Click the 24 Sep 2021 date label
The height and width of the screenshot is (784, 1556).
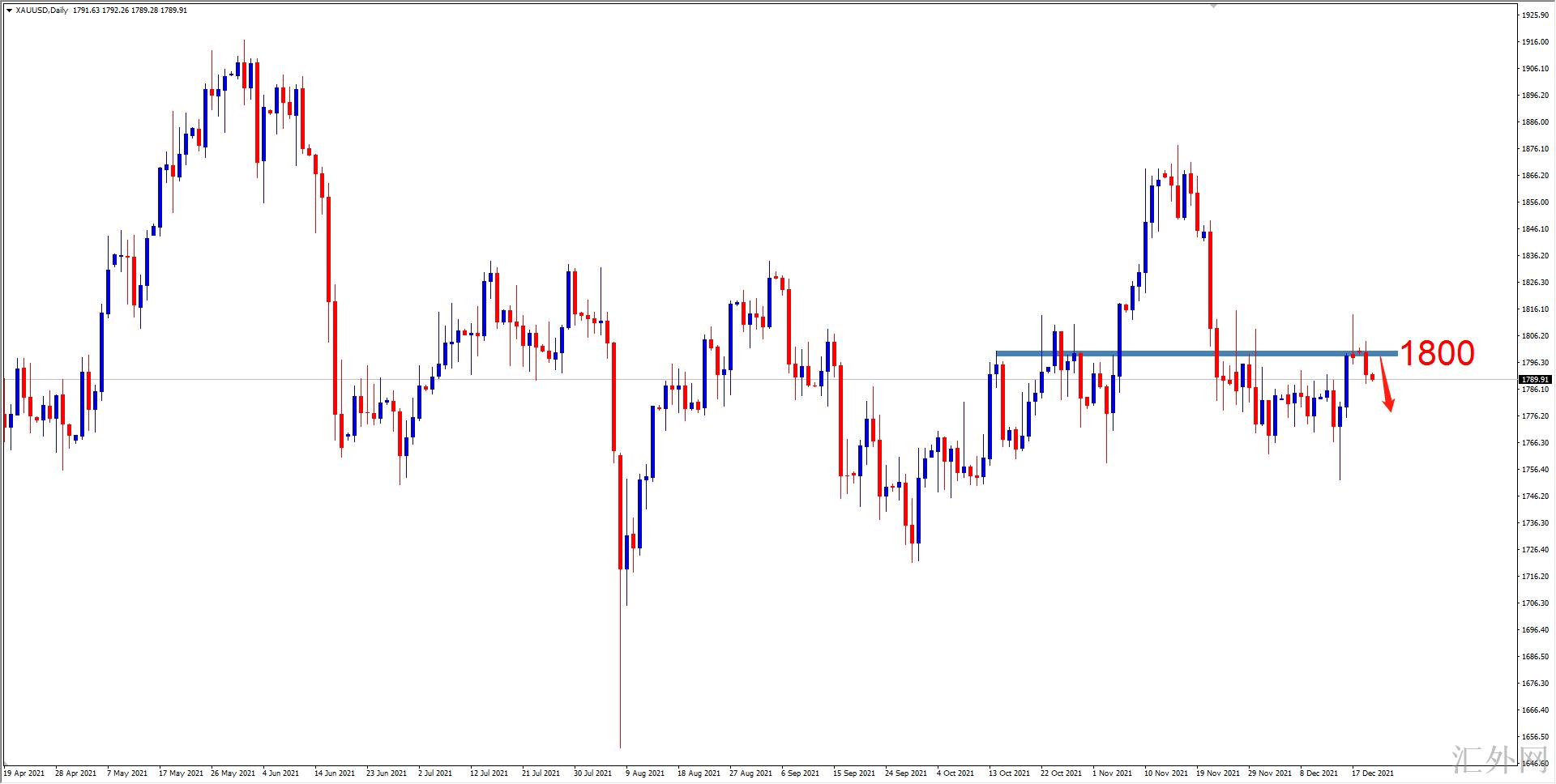[x=906, y=773]
